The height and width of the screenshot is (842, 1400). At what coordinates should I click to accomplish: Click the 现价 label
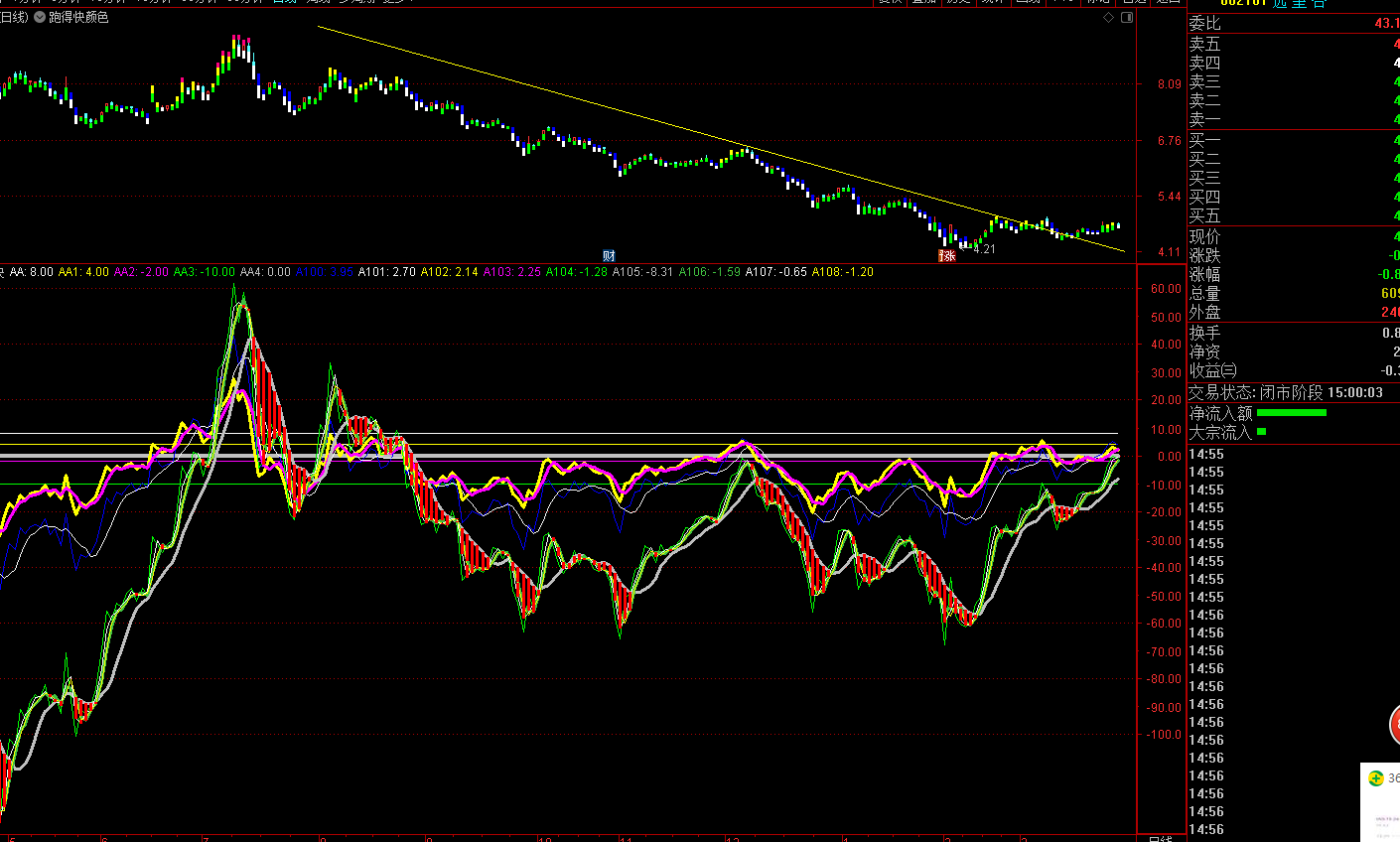(1204, 236)
